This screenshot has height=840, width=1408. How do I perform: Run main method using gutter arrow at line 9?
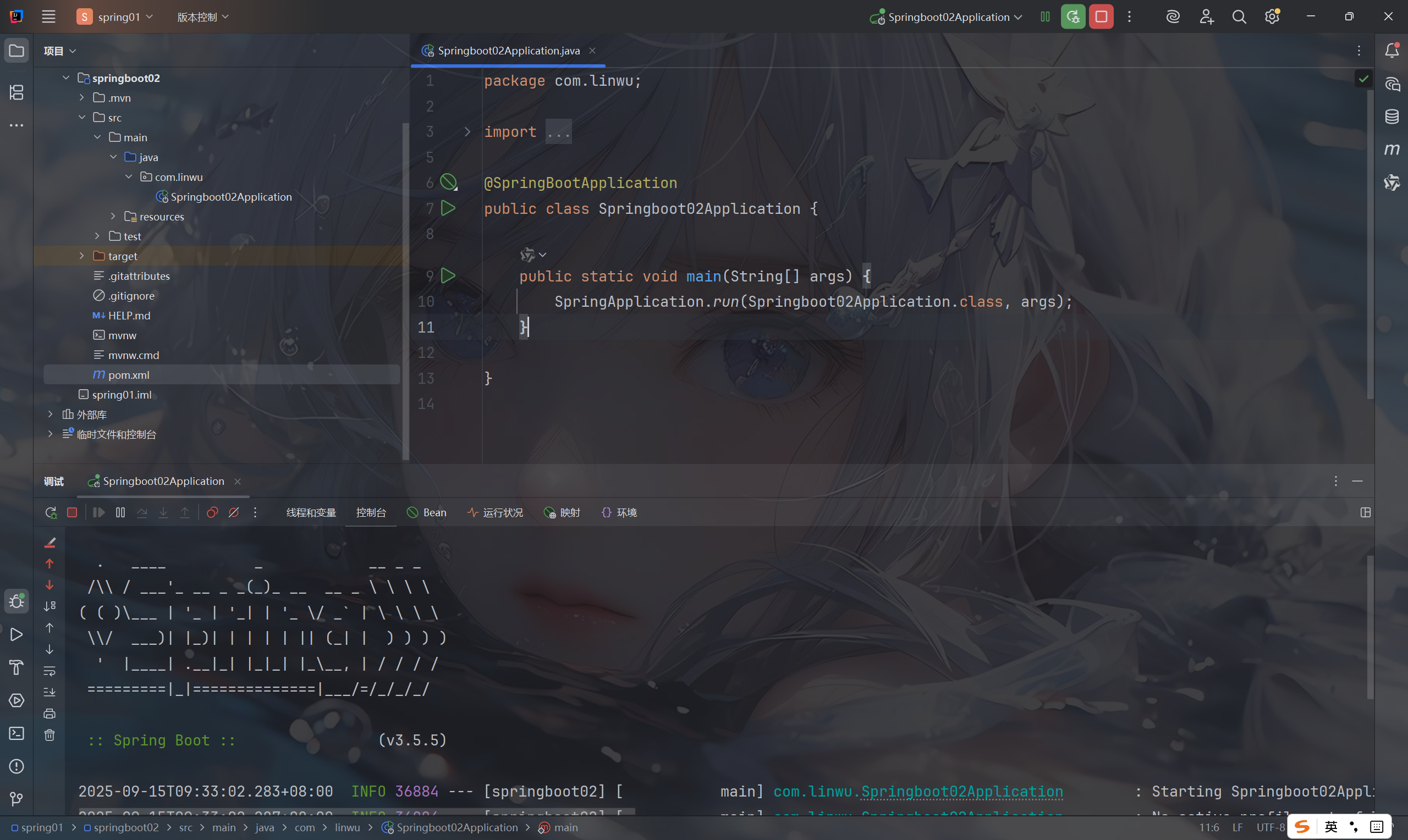click(x=448, y=275)
